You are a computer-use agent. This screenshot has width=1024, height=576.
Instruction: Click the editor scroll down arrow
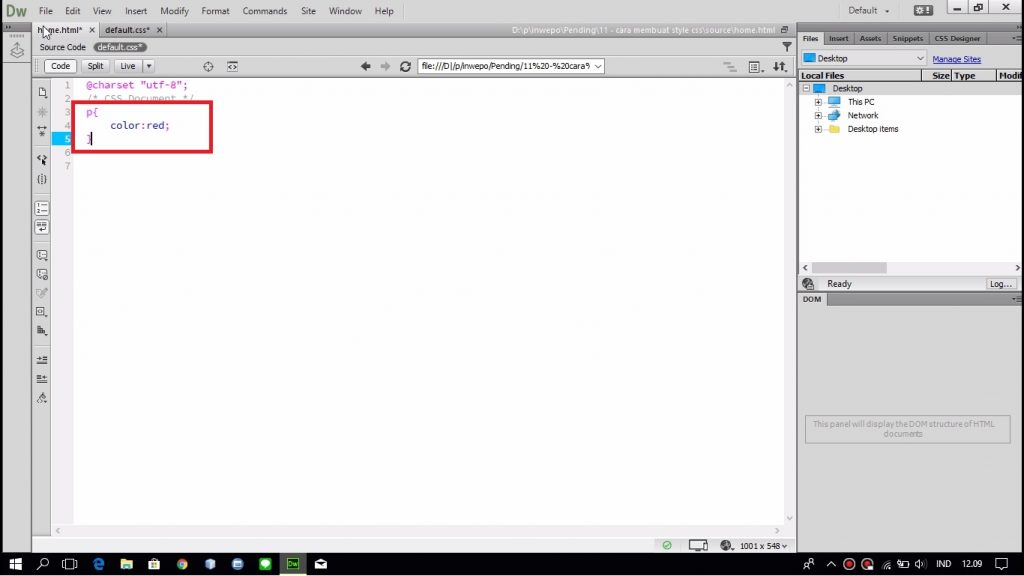[789, 518]
